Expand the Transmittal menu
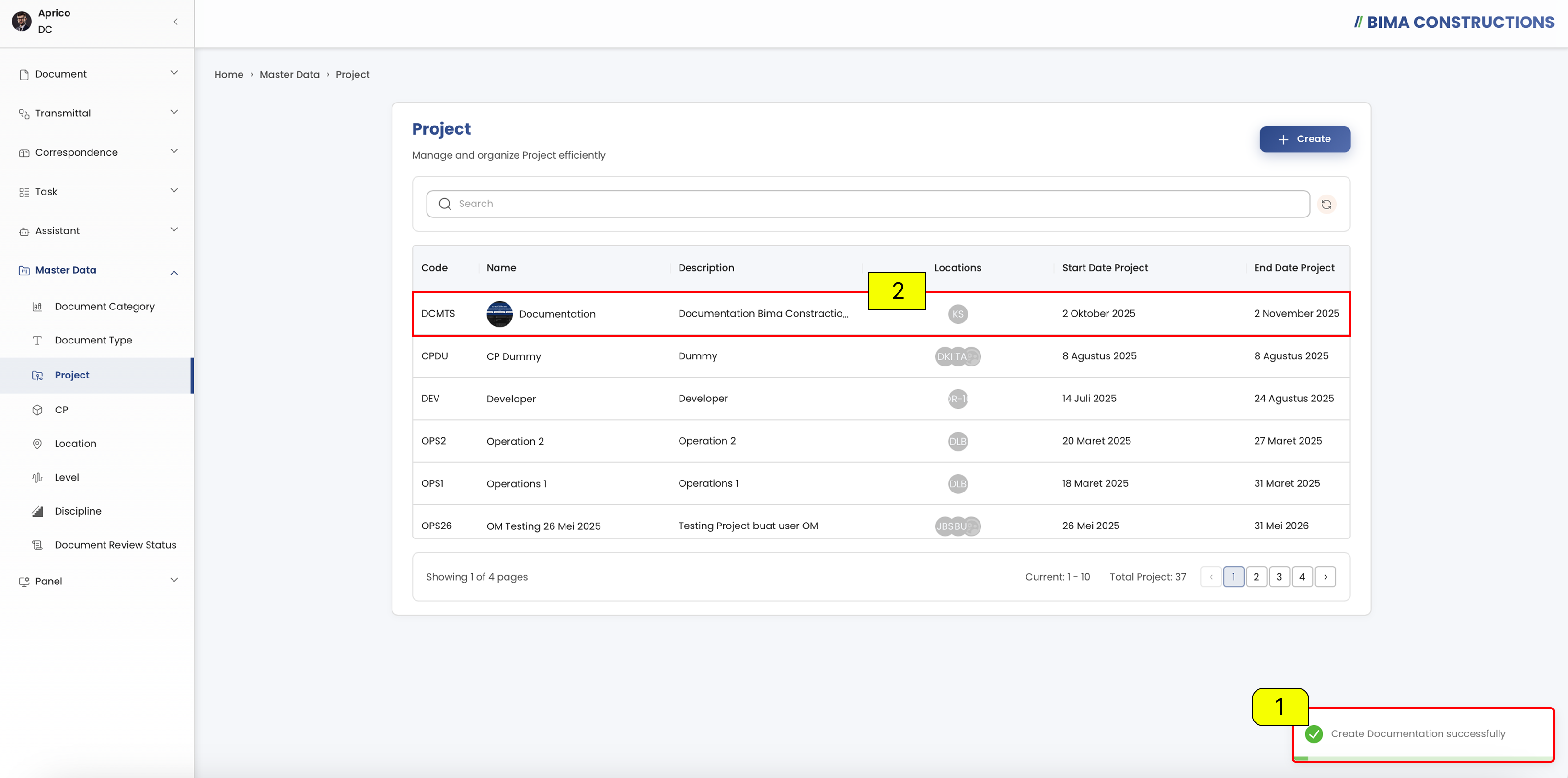The width and height of the screenshot is (1568, 778). click(x=97, y=113)
